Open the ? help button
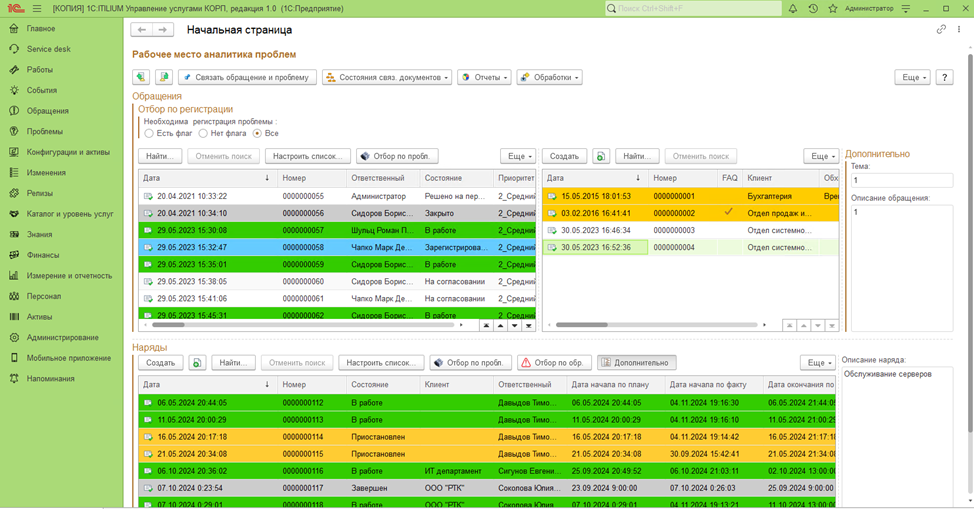974x509 pixels. (x=944, y=77)
